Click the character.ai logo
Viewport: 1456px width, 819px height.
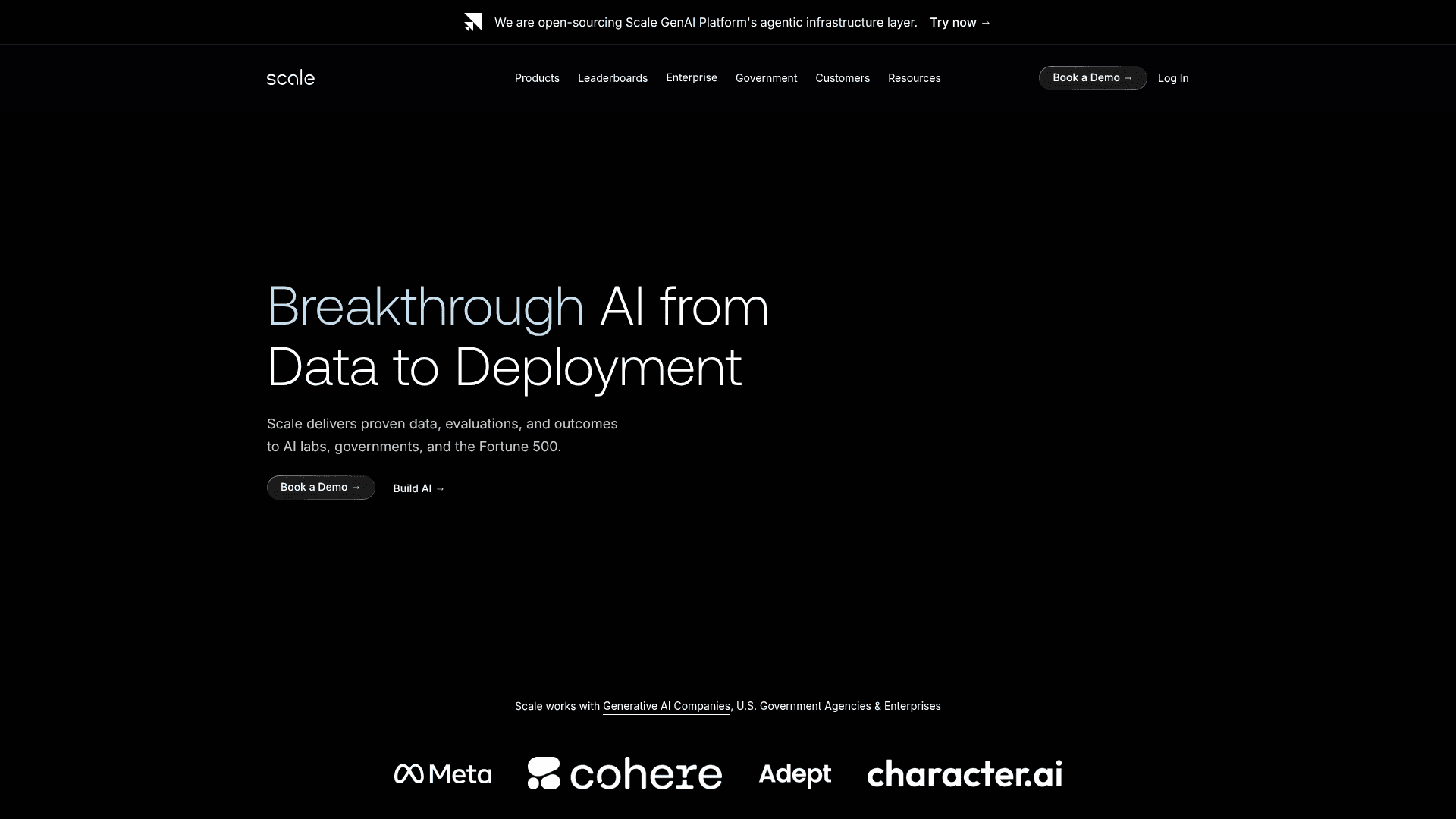click(964, 774)
